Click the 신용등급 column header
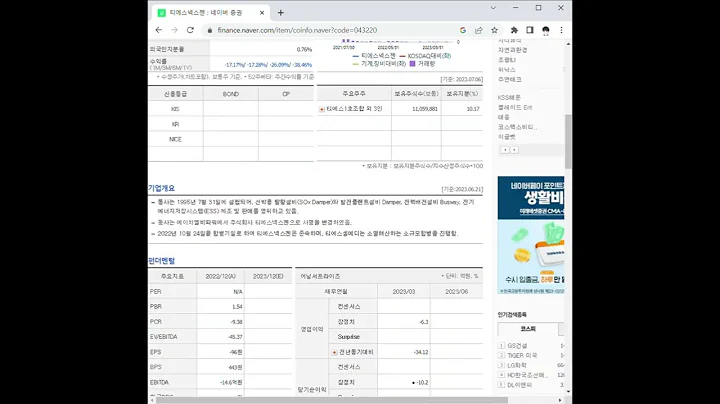The height and width of the screenshot is (404, 720). coord(175,94)
